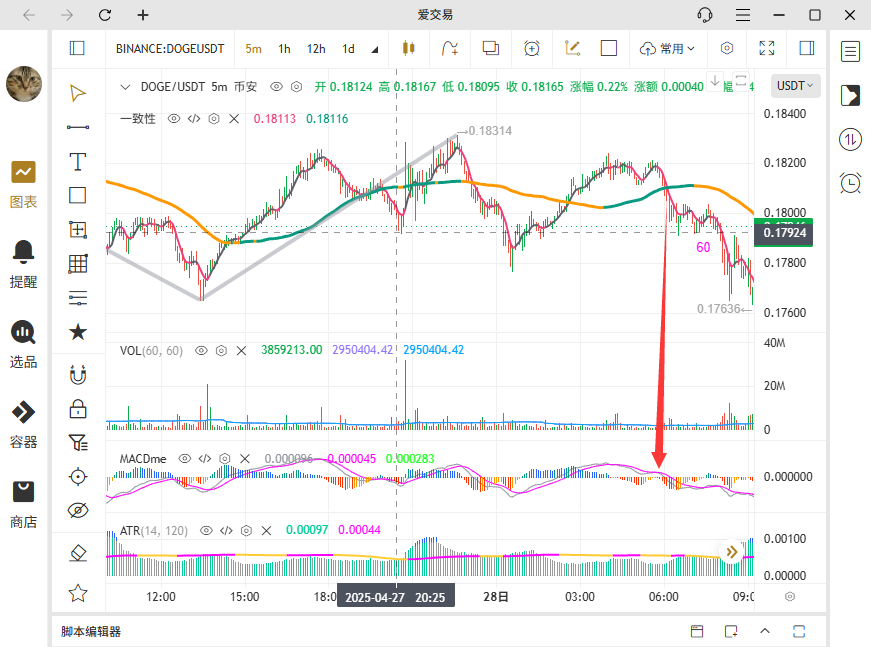Open the alert clock icon in the right sidebar
This screenshot has width=871, height=647.
click(850, 182)
